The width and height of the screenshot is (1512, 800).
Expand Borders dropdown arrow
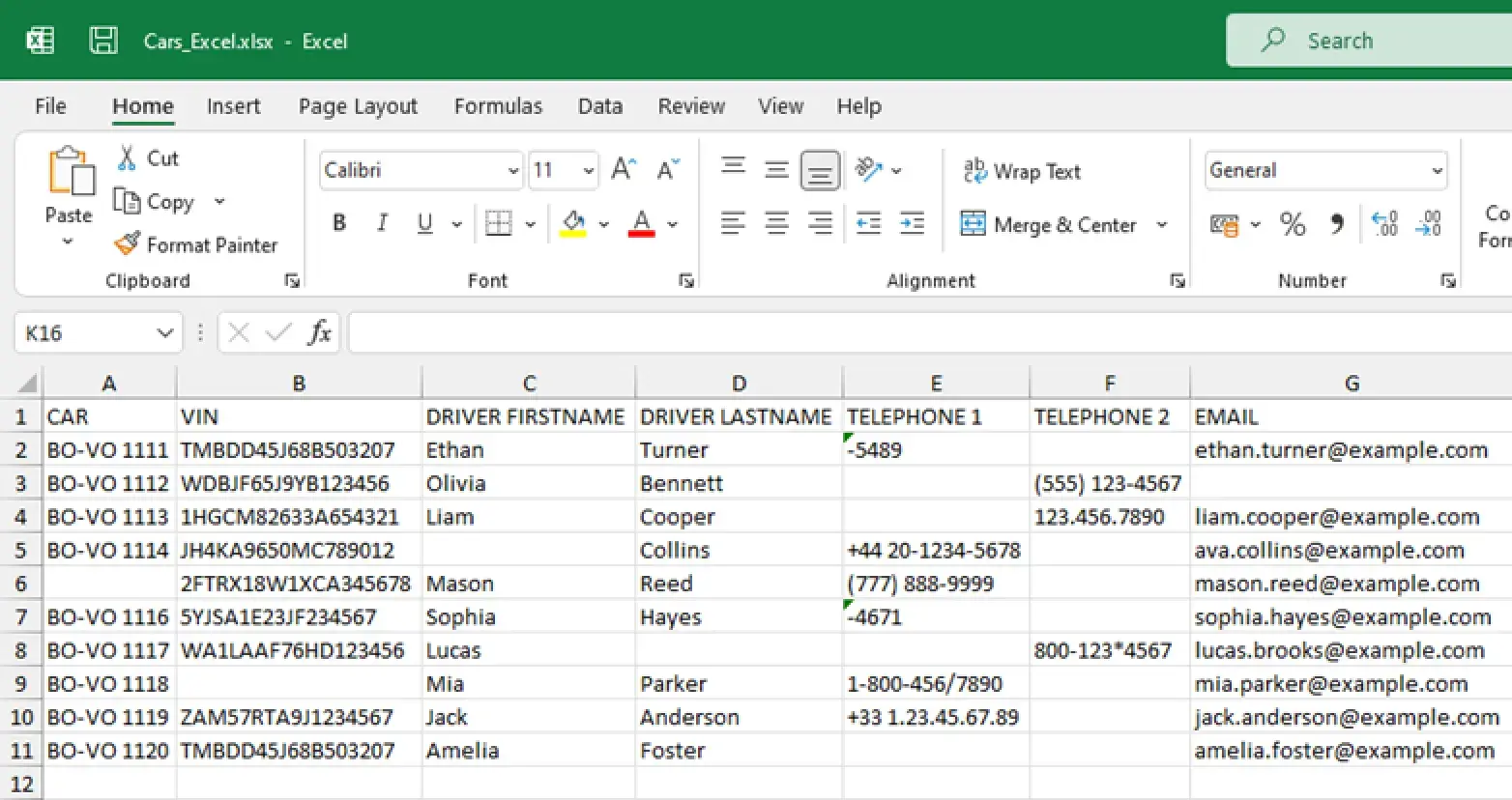(530, 224)
